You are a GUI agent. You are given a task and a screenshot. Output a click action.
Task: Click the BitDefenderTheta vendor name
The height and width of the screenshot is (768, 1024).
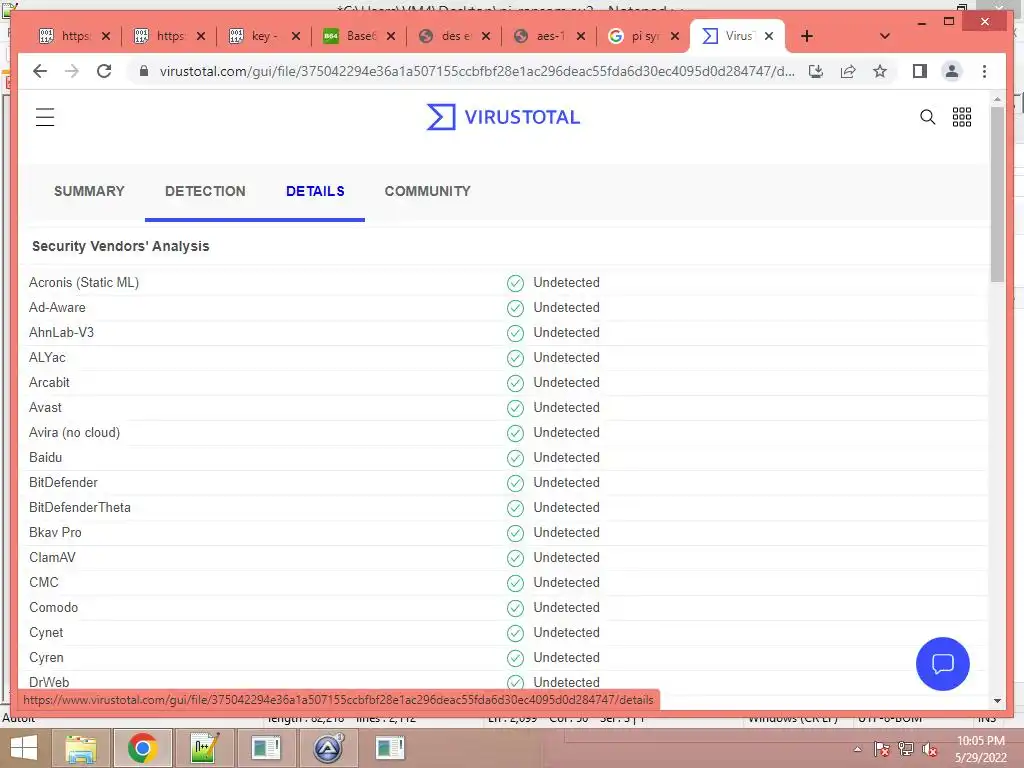coord(80,507)
